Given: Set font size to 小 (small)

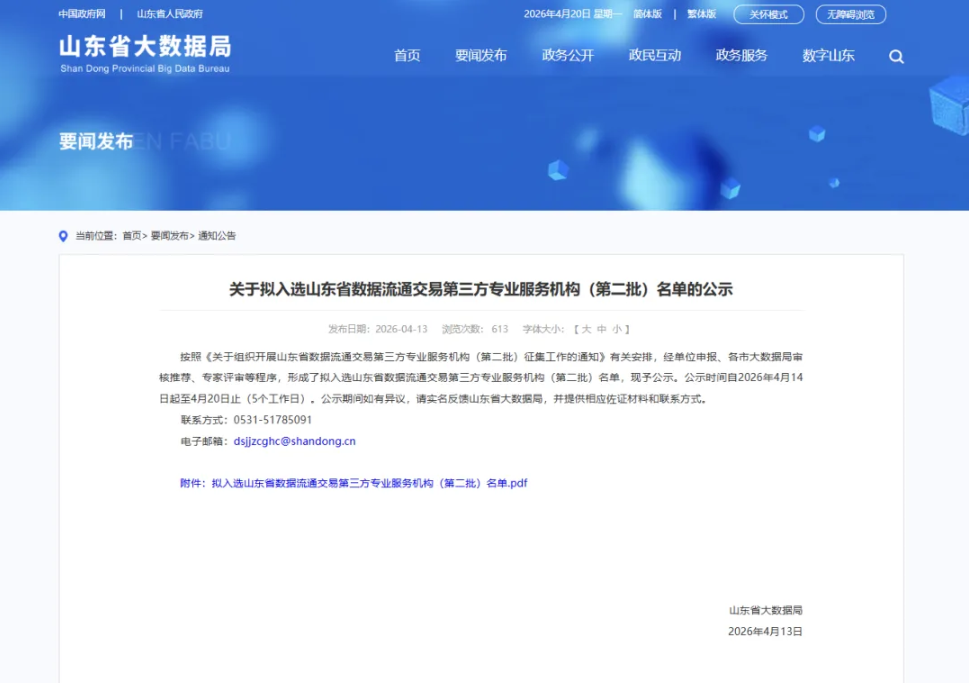Looking at the screenshot, I should (x=617, y=329).
